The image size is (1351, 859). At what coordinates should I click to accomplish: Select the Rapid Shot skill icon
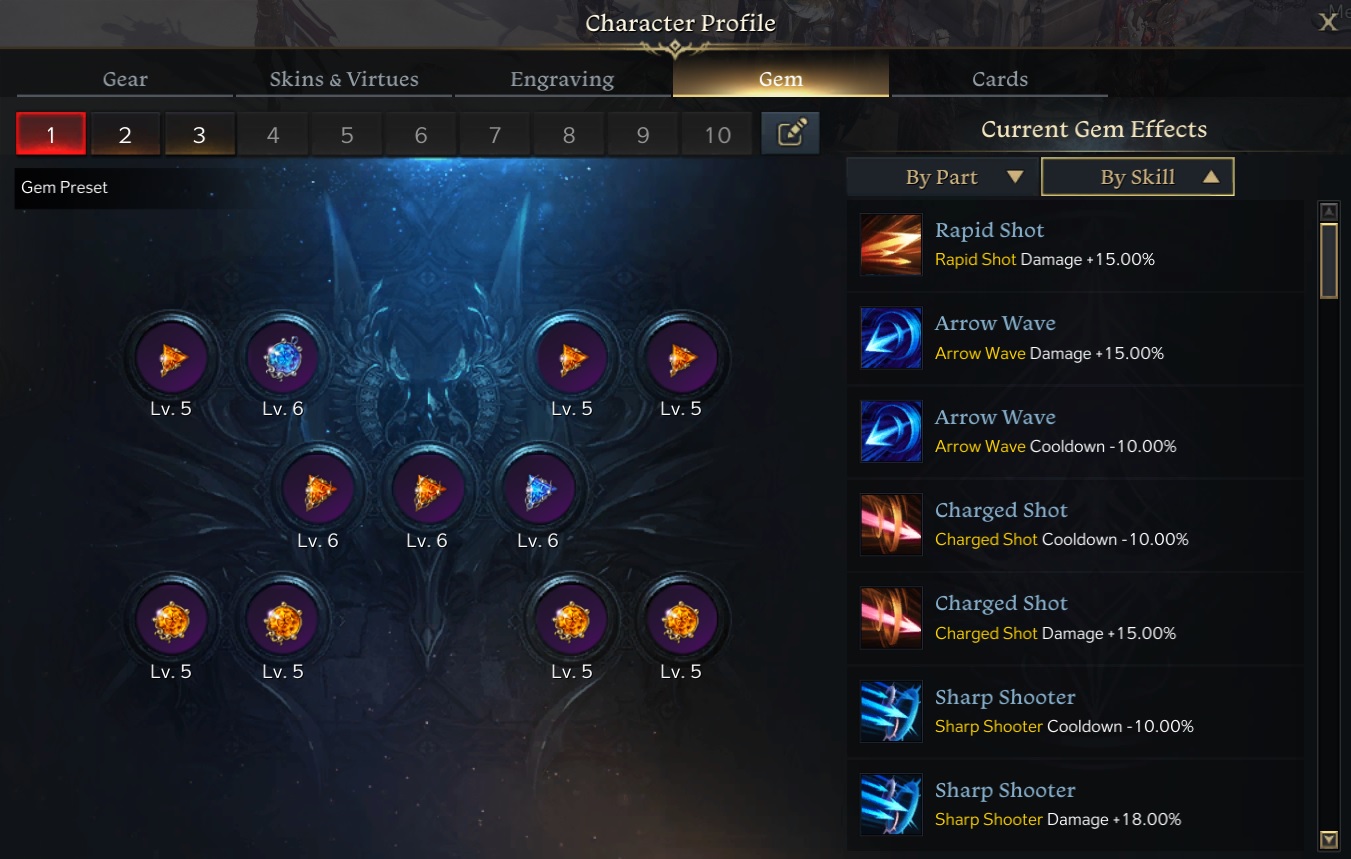click(x=891, y=245)
